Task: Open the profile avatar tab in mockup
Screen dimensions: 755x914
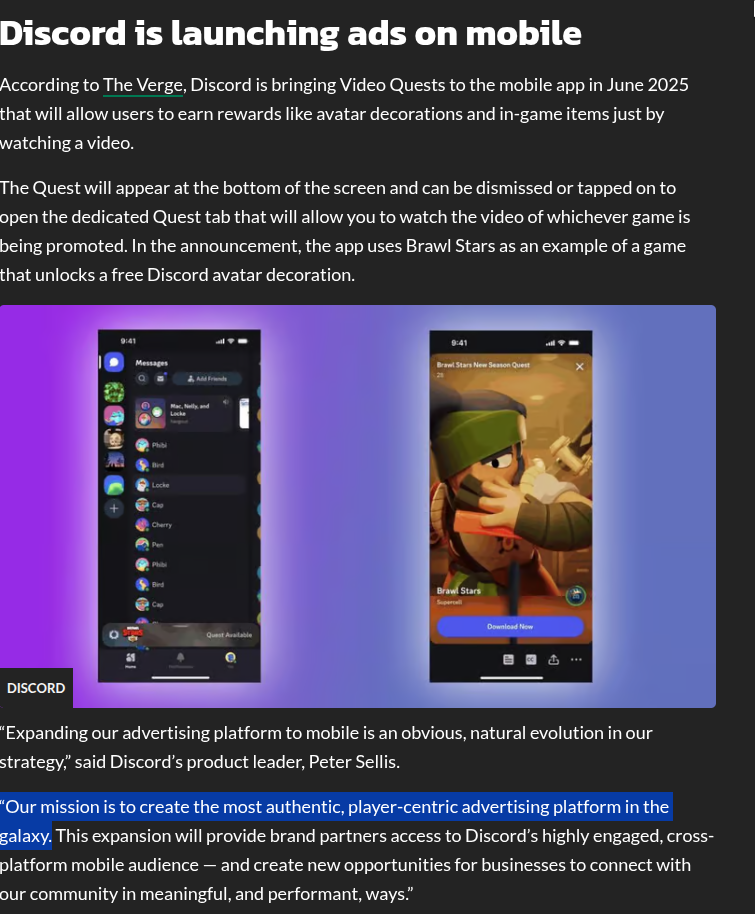Action: (x=230, y=659)
